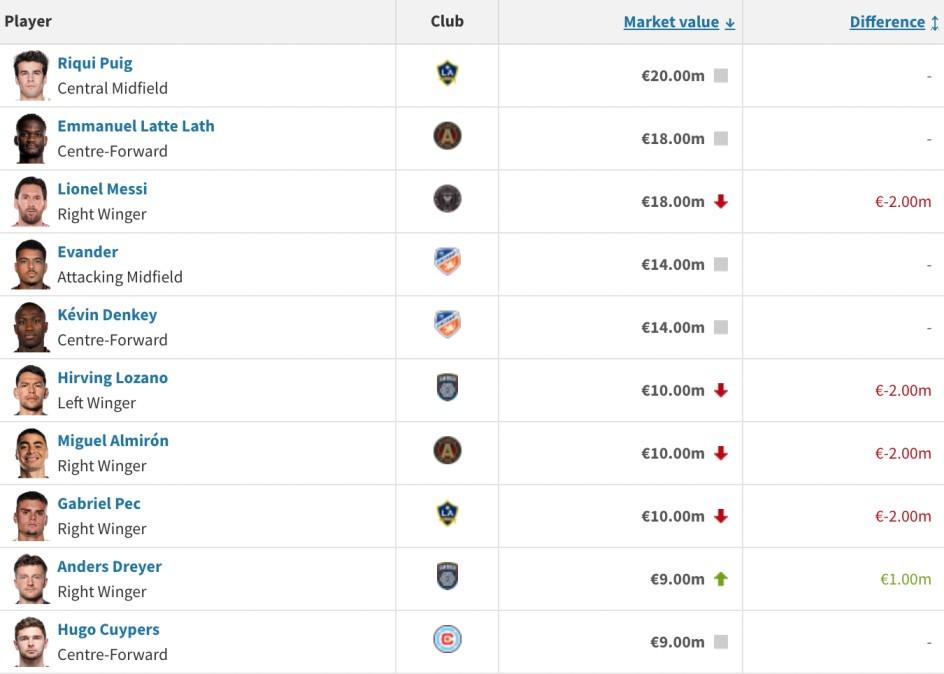Click Inter Miami crest in Messi row
Image resolution: width=944 pixels, height=674 pixels.
447,199
